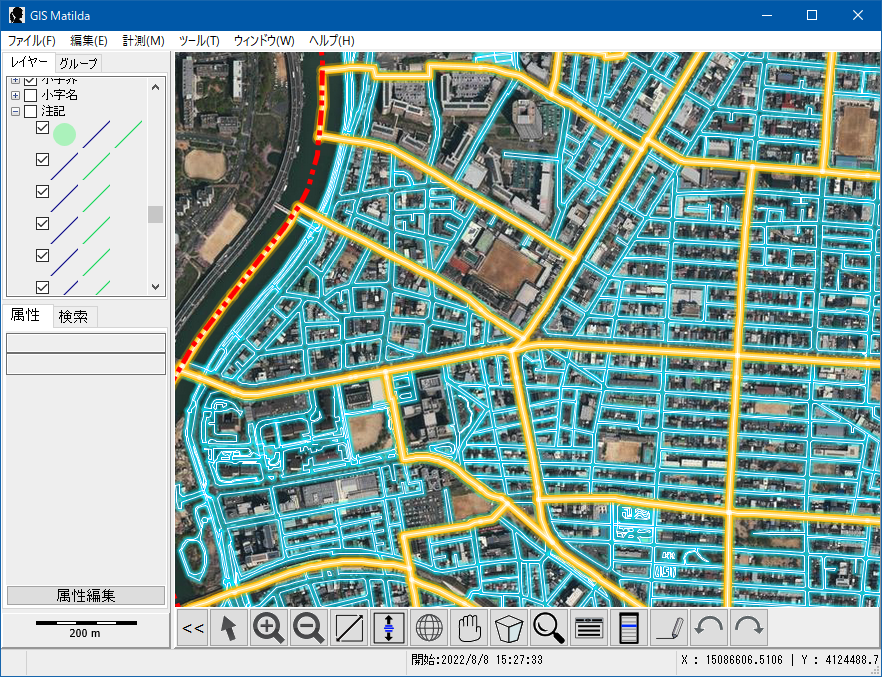This screenshot has height=677, width=882.
Task: Click the layer list scrollbar thumb
Action: coord(155,214)
